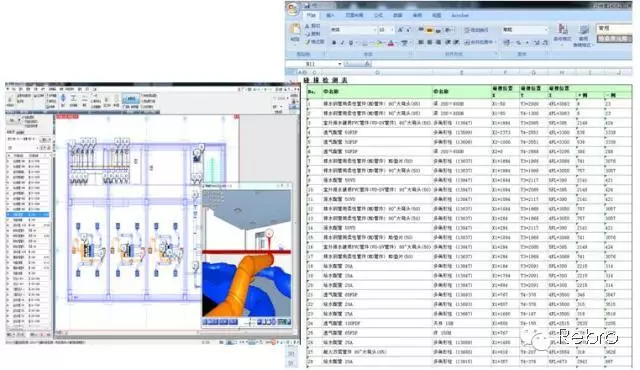Click the Center alignment icon in Excel
This screenshot has height=370, width=640.
[x=430, y=42]
